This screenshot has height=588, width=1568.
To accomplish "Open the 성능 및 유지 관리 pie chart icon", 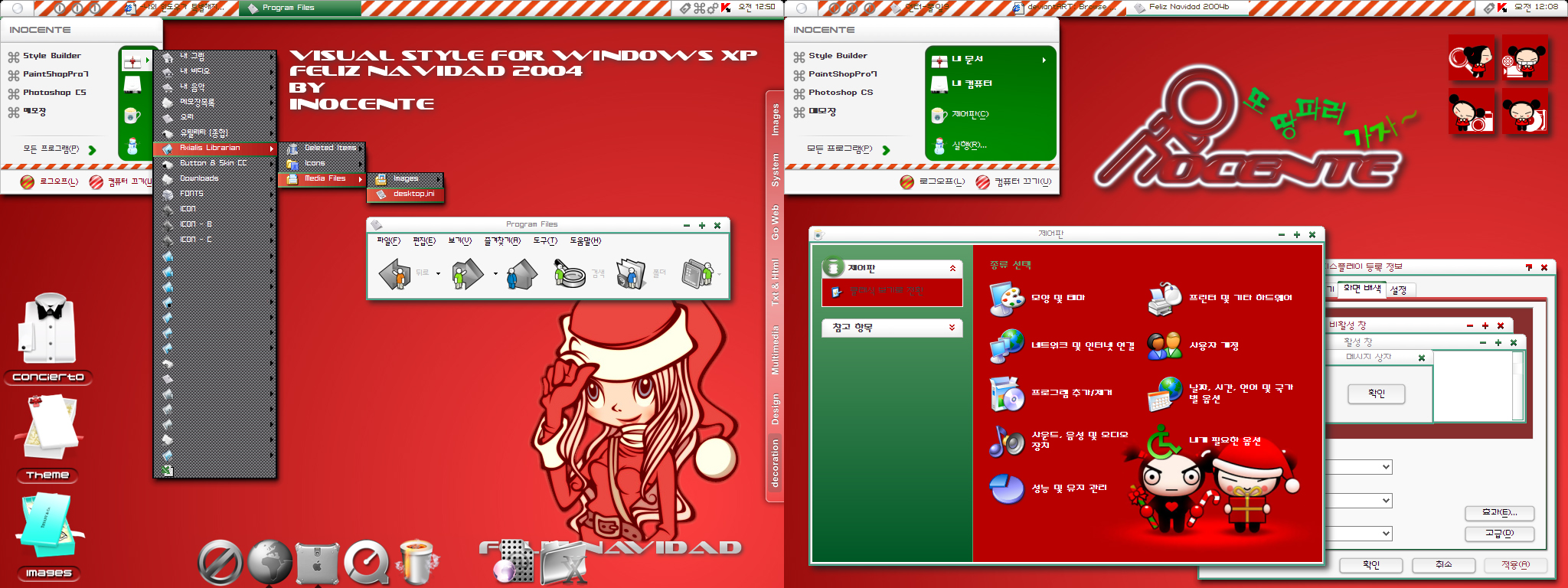I will (1007, 488).
